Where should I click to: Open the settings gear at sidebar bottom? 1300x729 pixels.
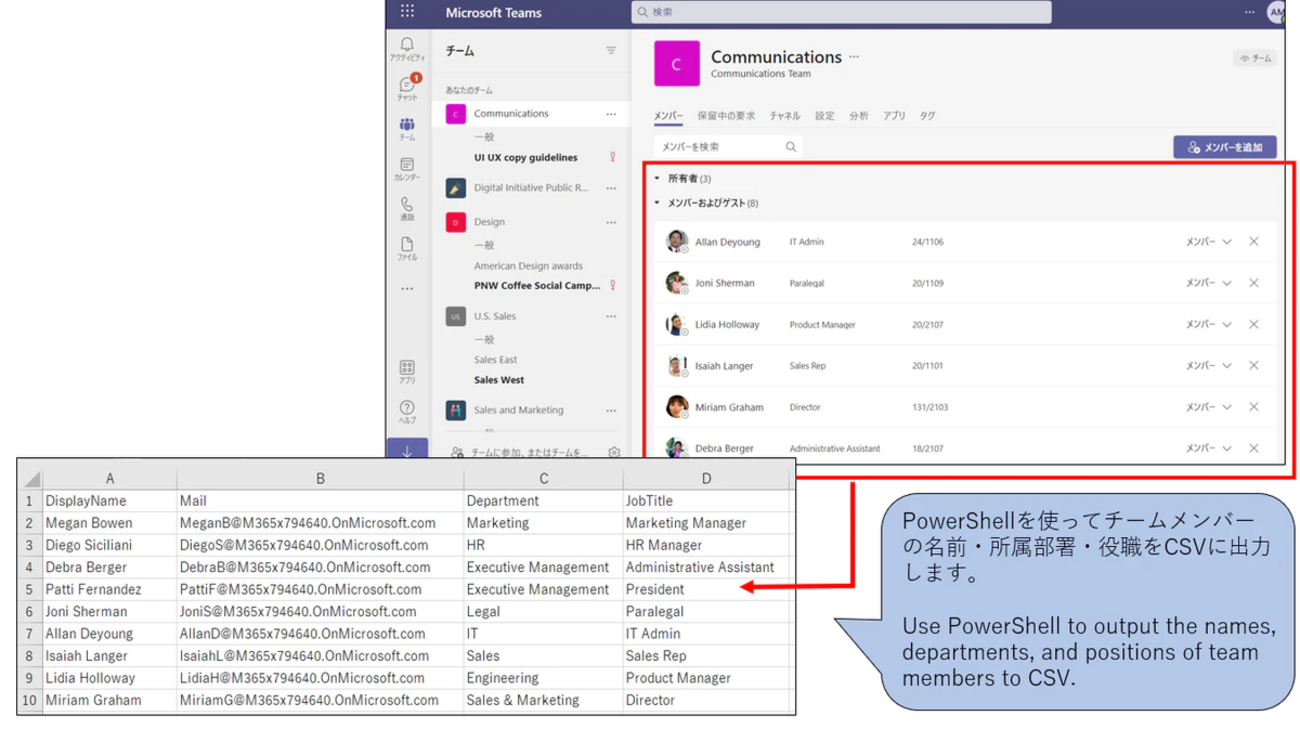point(614,452)
